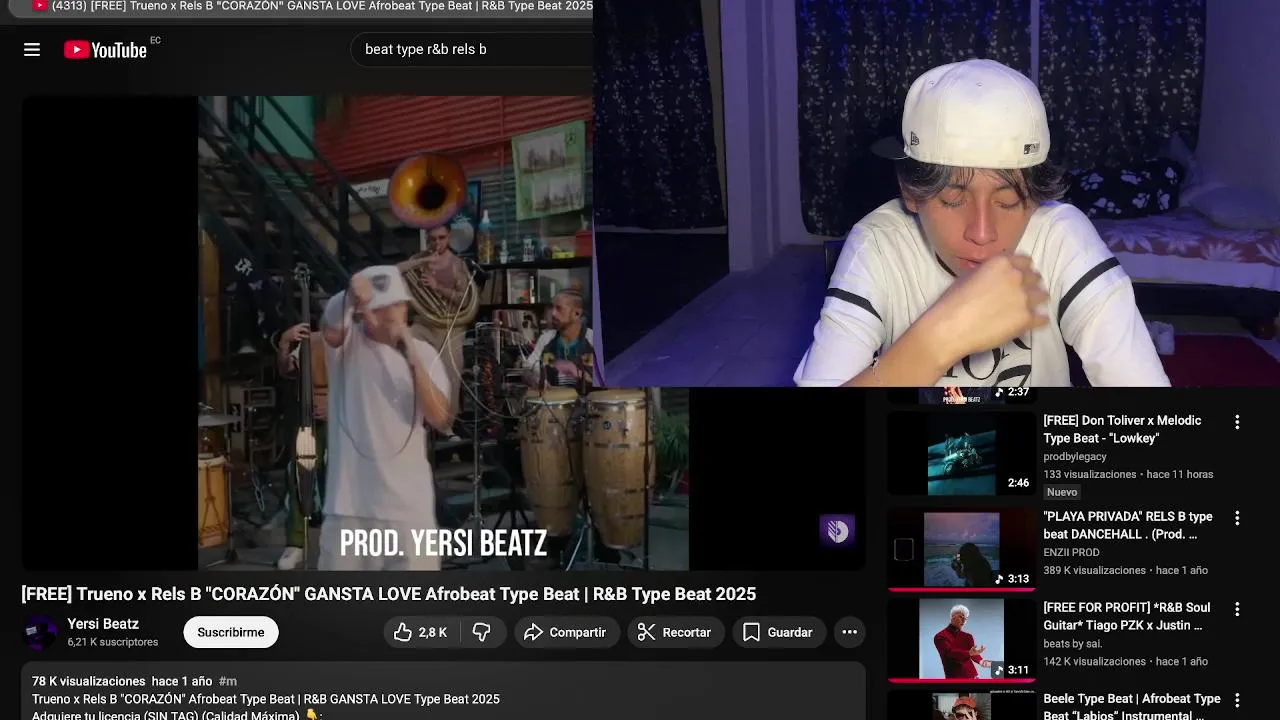
Task: Click the search field with 'beat type r&b rels b'
Action: click(470, 49)
